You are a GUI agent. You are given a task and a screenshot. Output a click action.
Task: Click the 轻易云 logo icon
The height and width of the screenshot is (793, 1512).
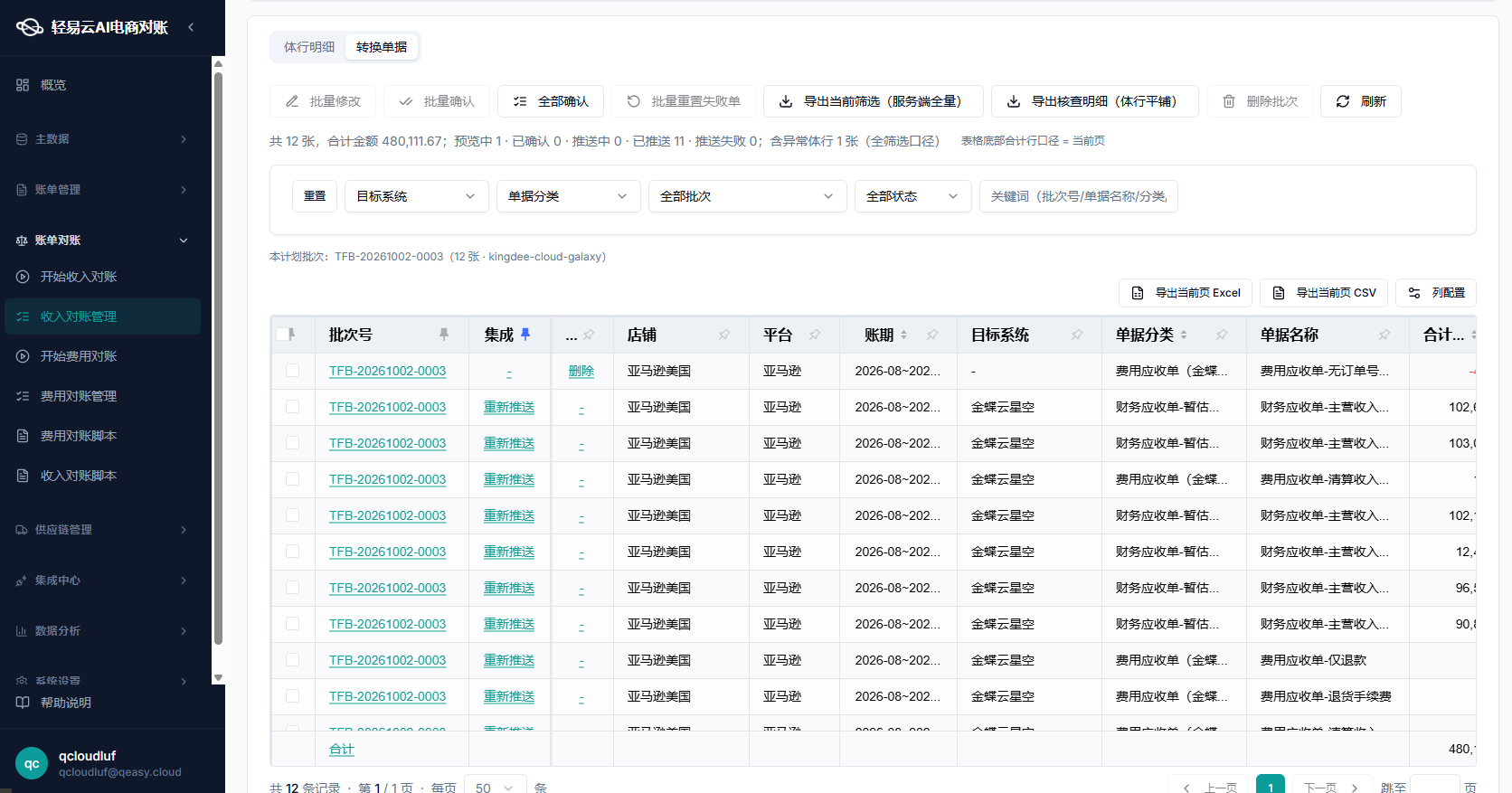(30, 27)
